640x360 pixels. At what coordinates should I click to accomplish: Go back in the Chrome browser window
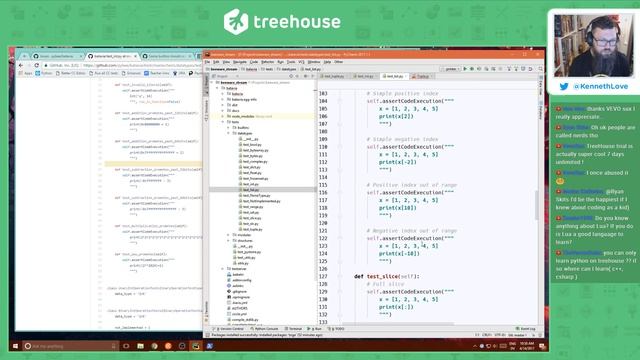point(21,65)
